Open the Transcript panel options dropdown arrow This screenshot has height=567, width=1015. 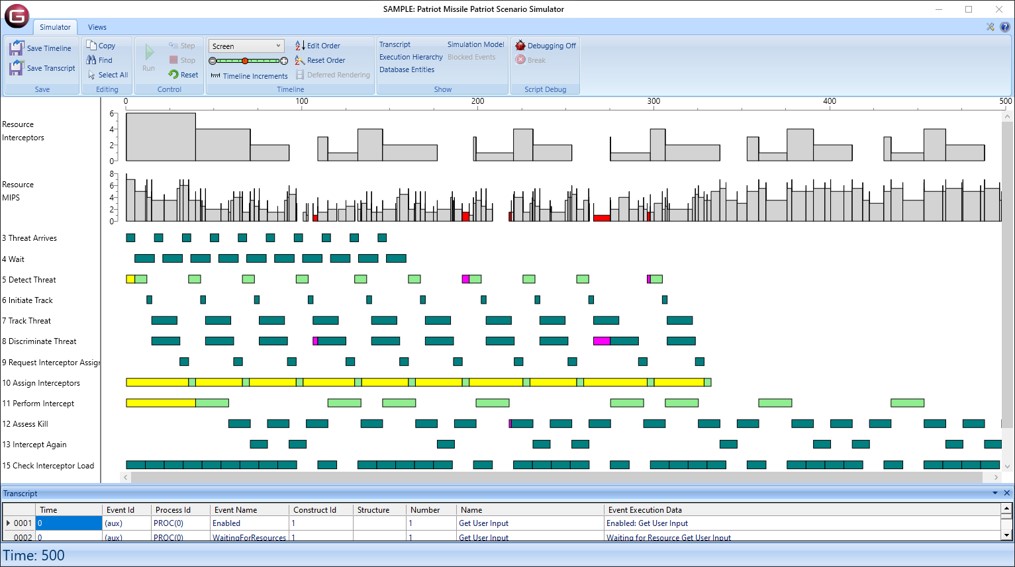point(995,493)
